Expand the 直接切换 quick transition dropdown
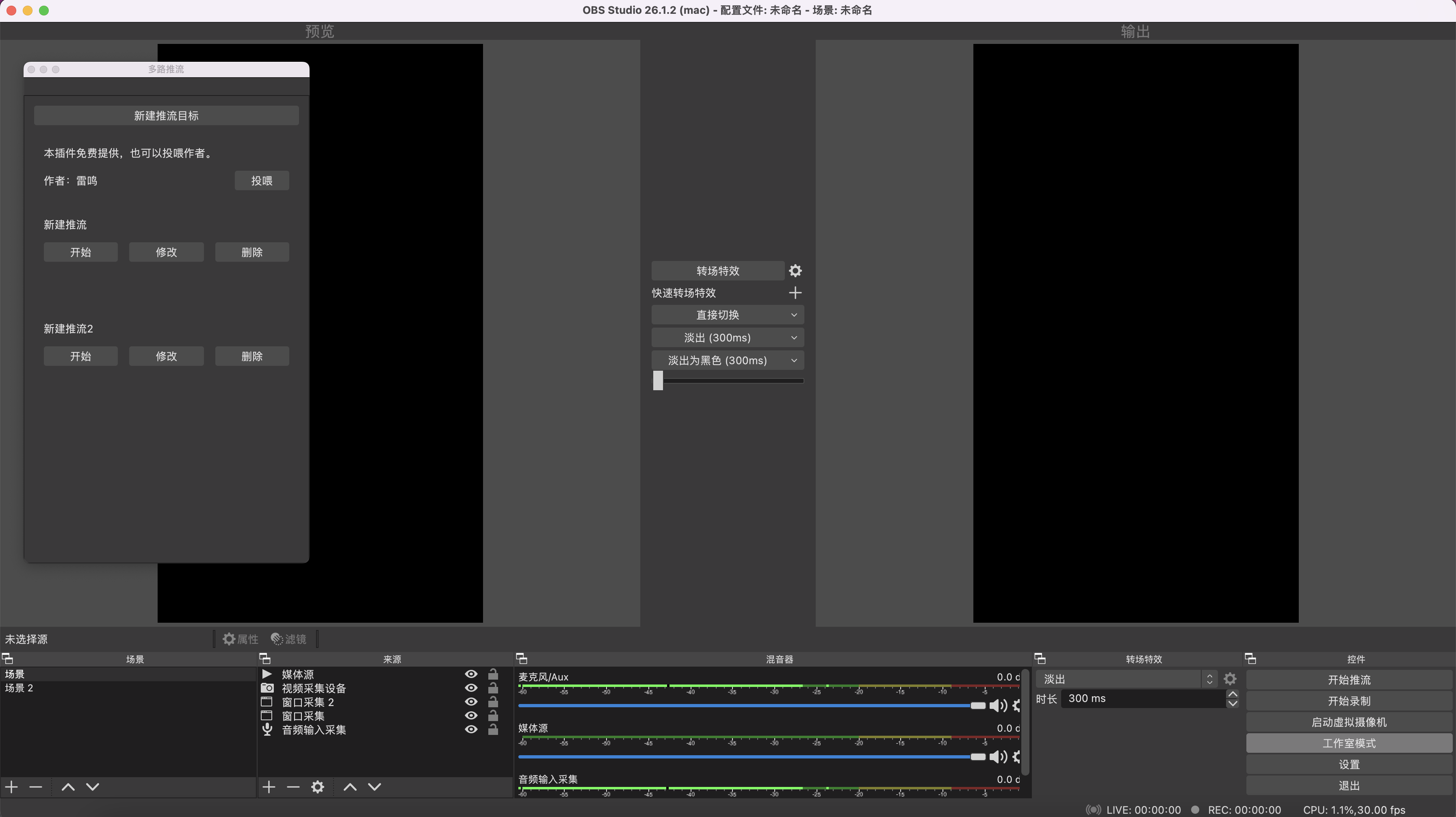 point(793,315)
